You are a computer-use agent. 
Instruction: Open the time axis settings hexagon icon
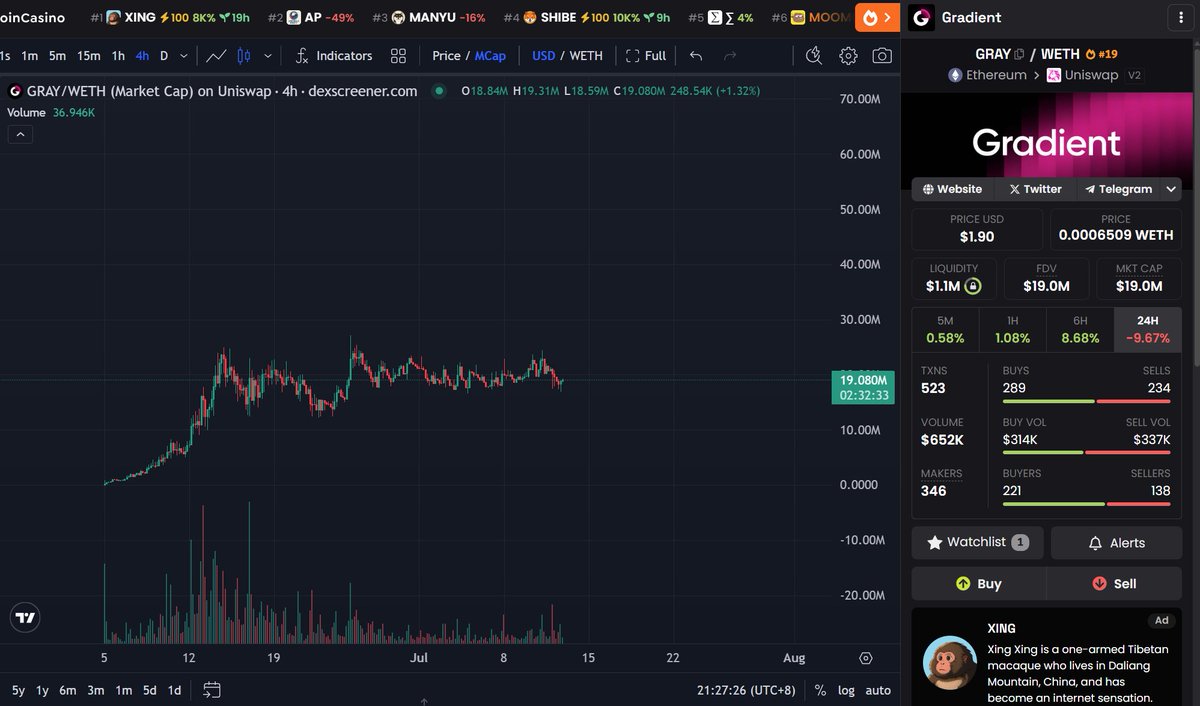point(865,658)
